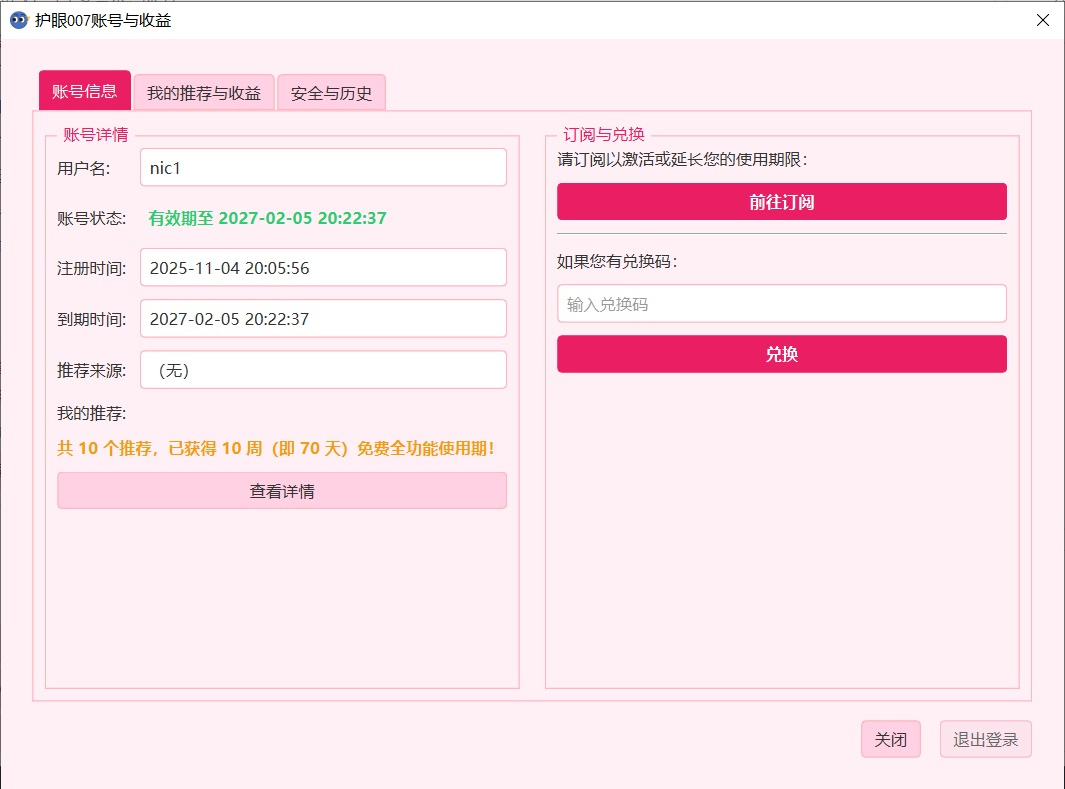Switch to the 安全与历史 tab

coord(331,91)
